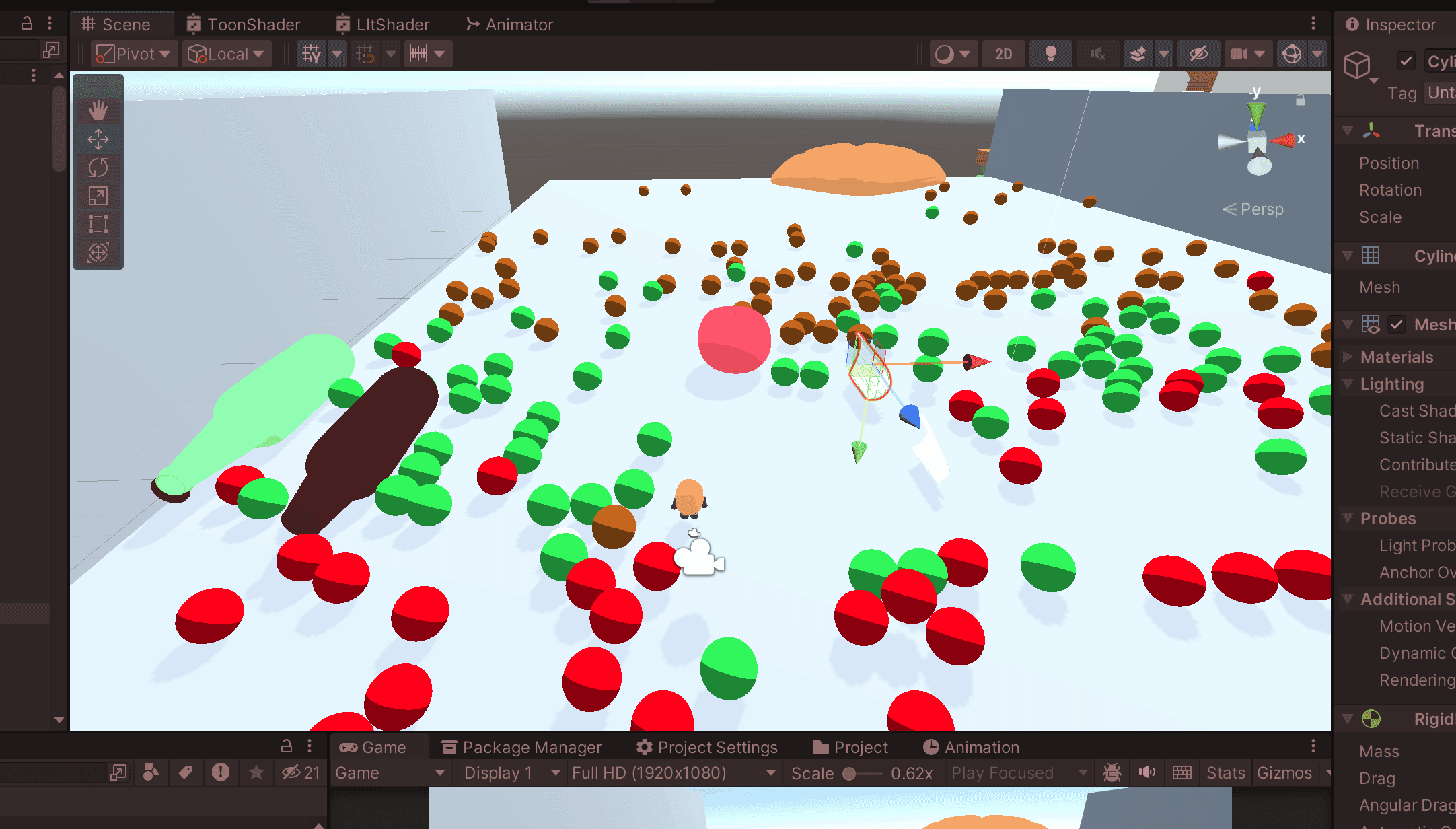Viewport: 1456px width, 829px height.
Task: Toggle 2D view mode
Action: point(1003,54)
